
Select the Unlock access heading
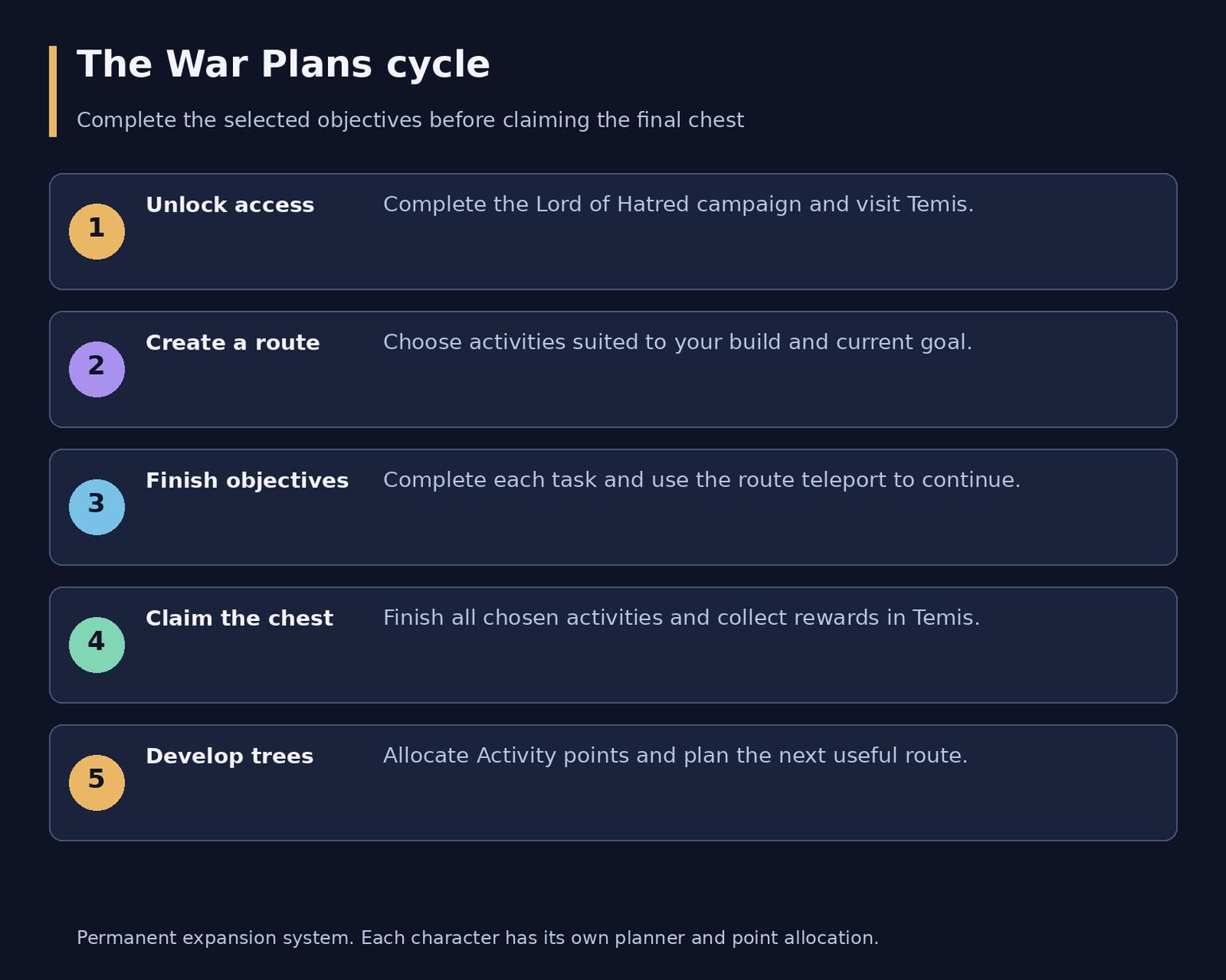(x=230, y=205)
